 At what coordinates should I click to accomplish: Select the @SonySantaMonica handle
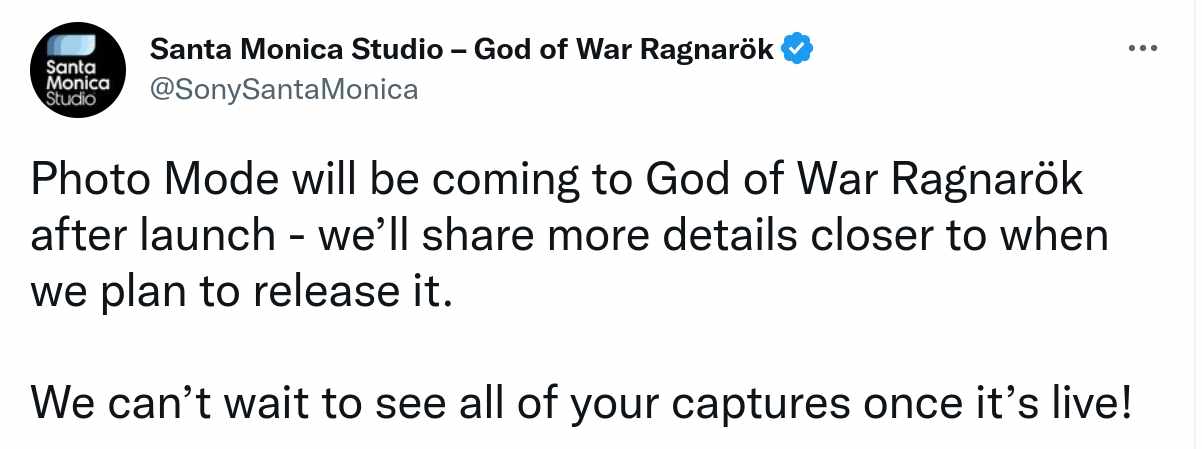pyautogui.click(x=283, y=90)
